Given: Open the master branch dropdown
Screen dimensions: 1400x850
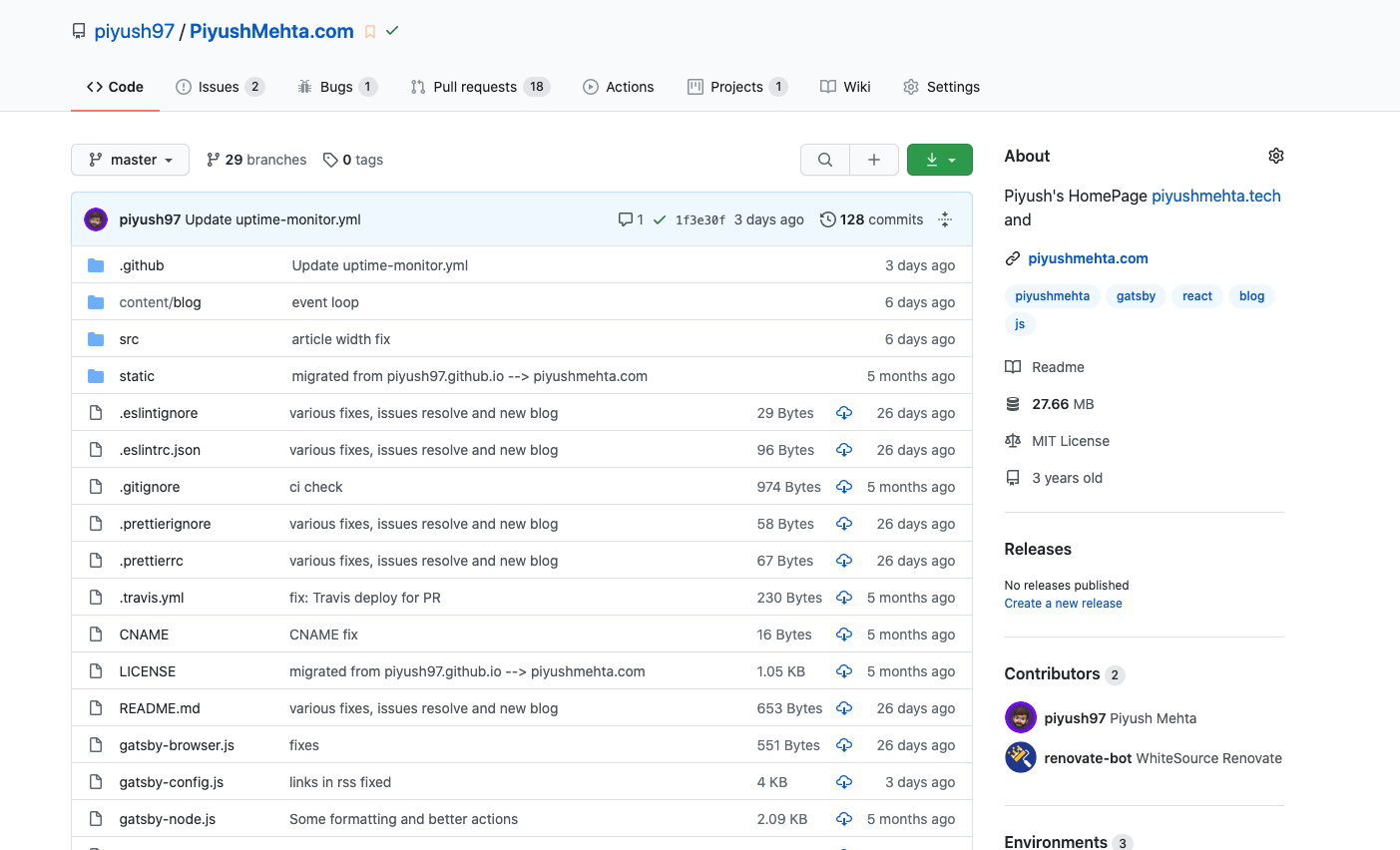Looking at the screenshot, I should tap(130, 160).
